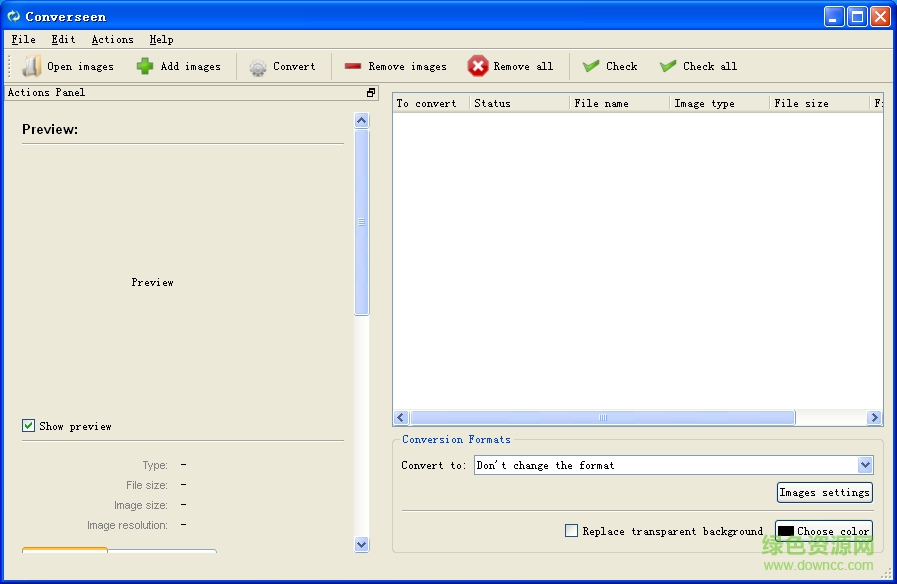897x584 pixels.
Task: Toggle the Show preview checkbox
Action: (29, 425)
